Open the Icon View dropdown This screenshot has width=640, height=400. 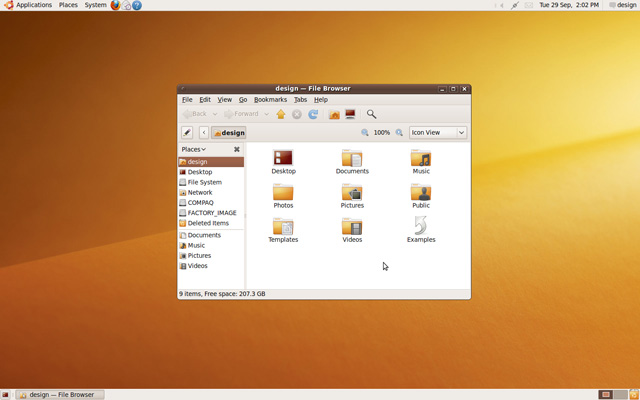click(438, 133)
